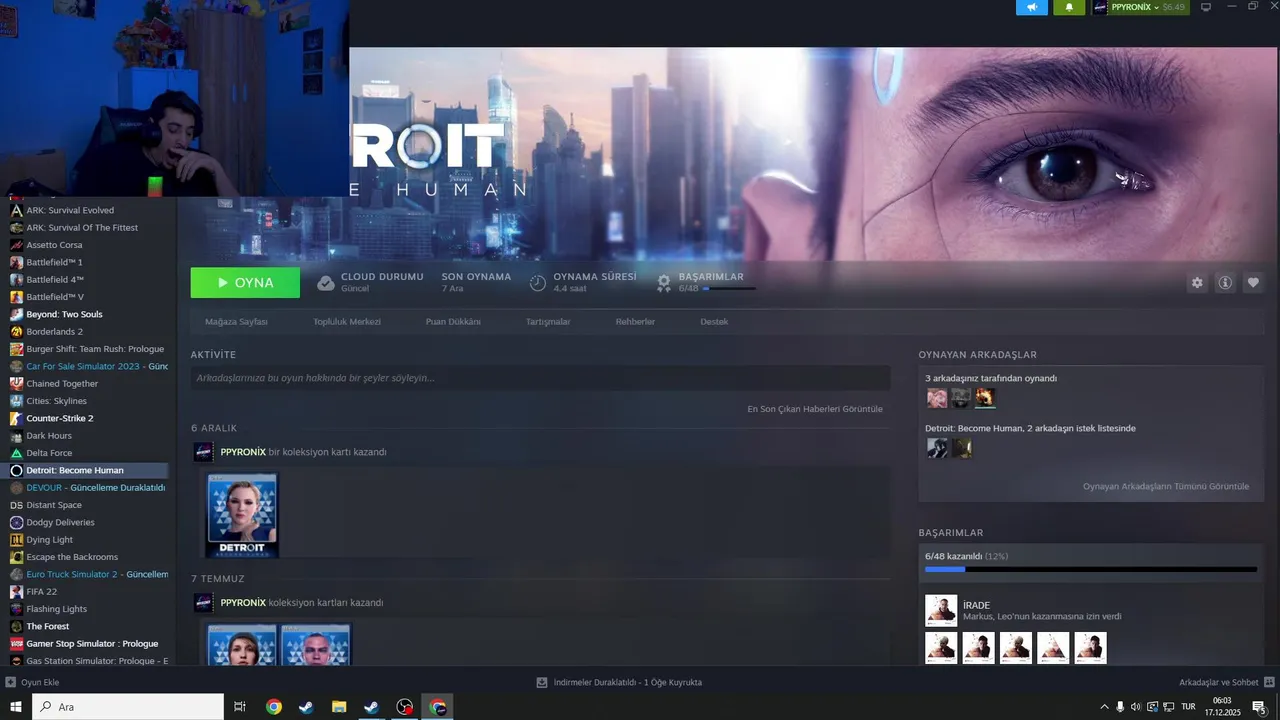Viewport: 1280px width, 720px height.
Task: Open the Steam announcements megaphone button
Action: (1032, 7)
